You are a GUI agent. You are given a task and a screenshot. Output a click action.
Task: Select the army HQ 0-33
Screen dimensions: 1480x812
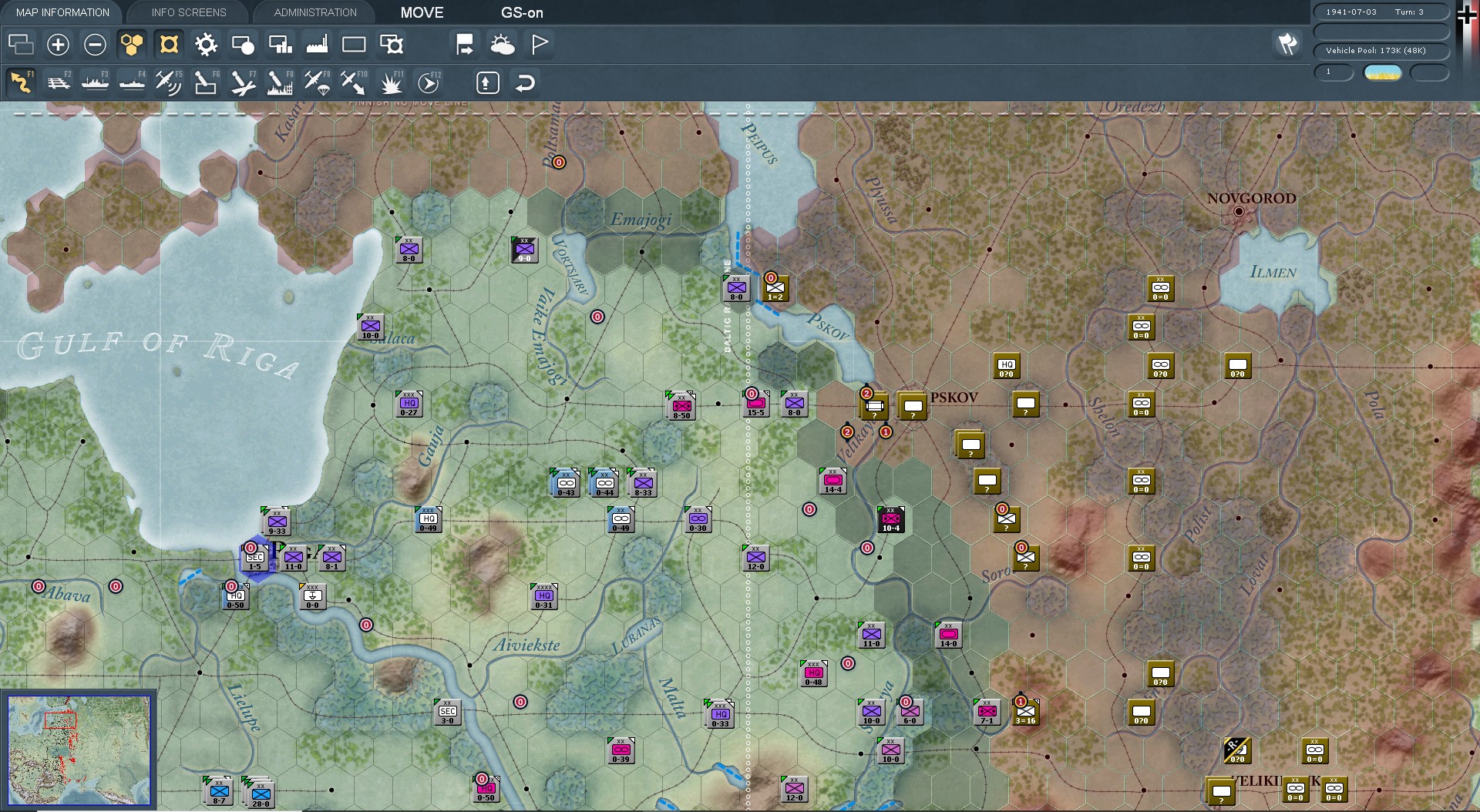click(720, 714)
